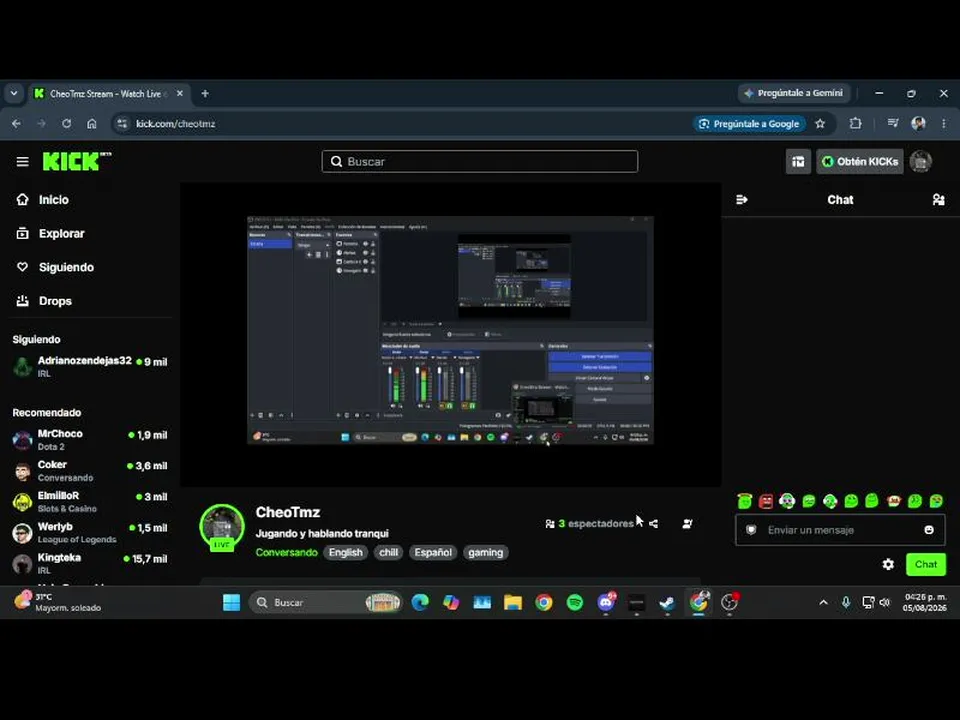This screenshot has width=960, height=720.
Task: Expand the tab search chevron
Action: point(13,94)
